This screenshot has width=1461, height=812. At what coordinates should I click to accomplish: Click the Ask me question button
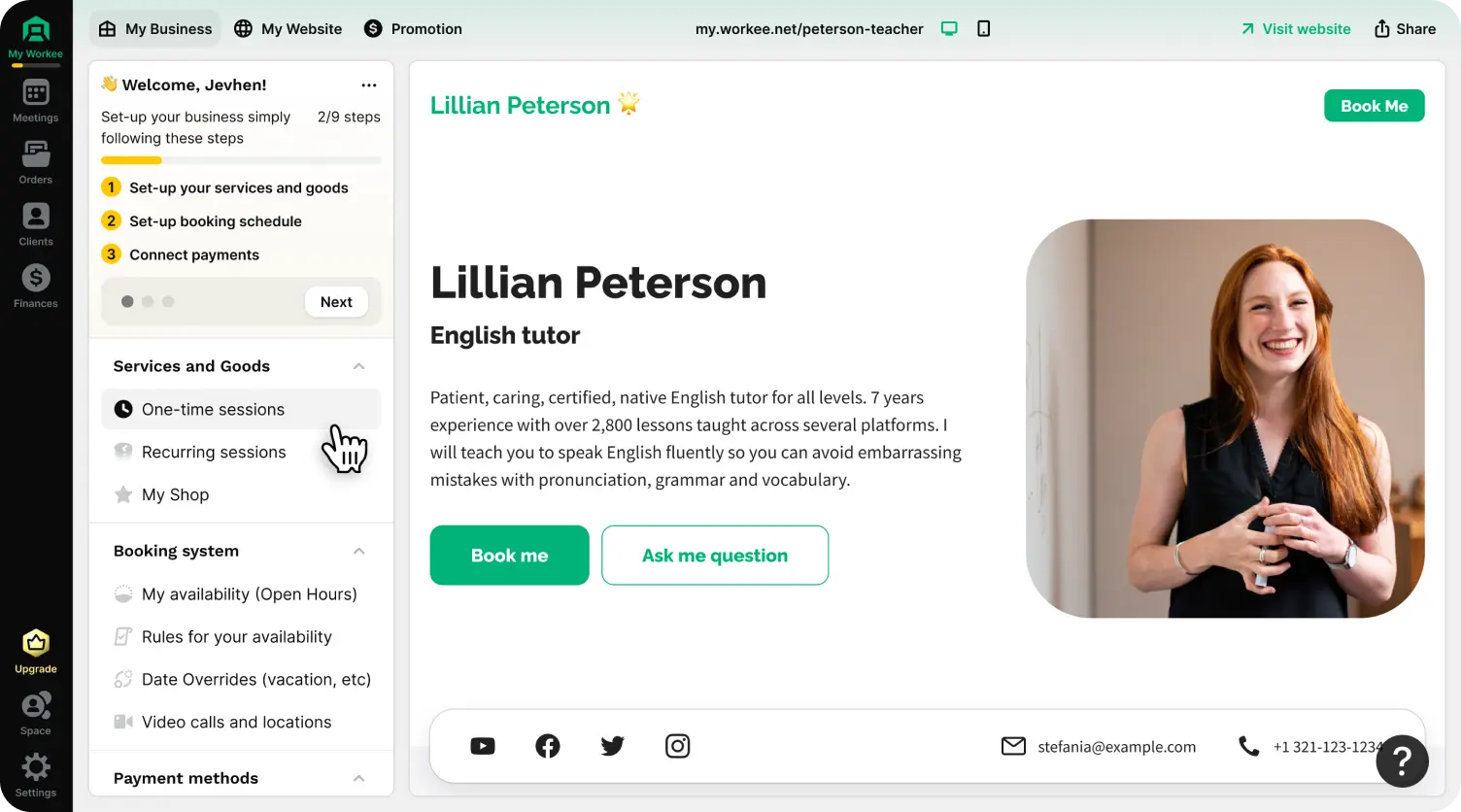pos(715,555)
